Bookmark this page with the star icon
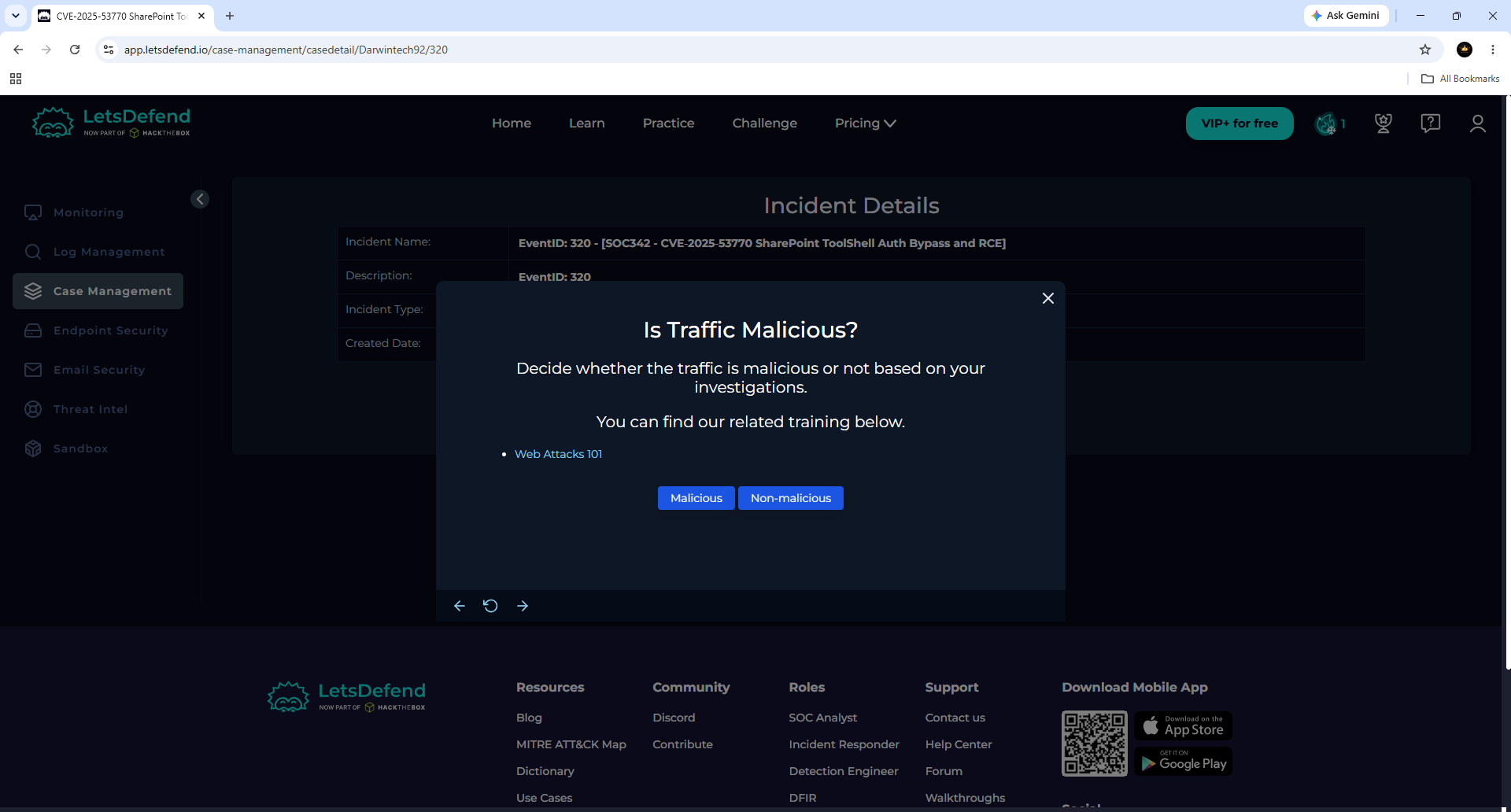Screen dimensions: 1511x812 1425,50
